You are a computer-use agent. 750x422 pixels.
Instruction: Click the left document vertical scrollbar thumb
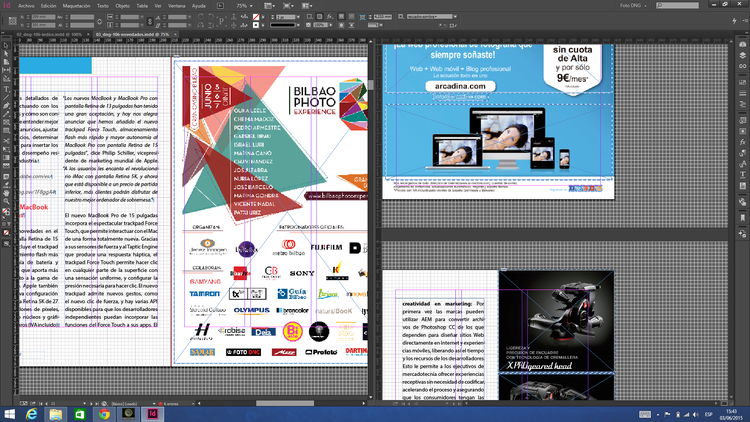(370, 85)
